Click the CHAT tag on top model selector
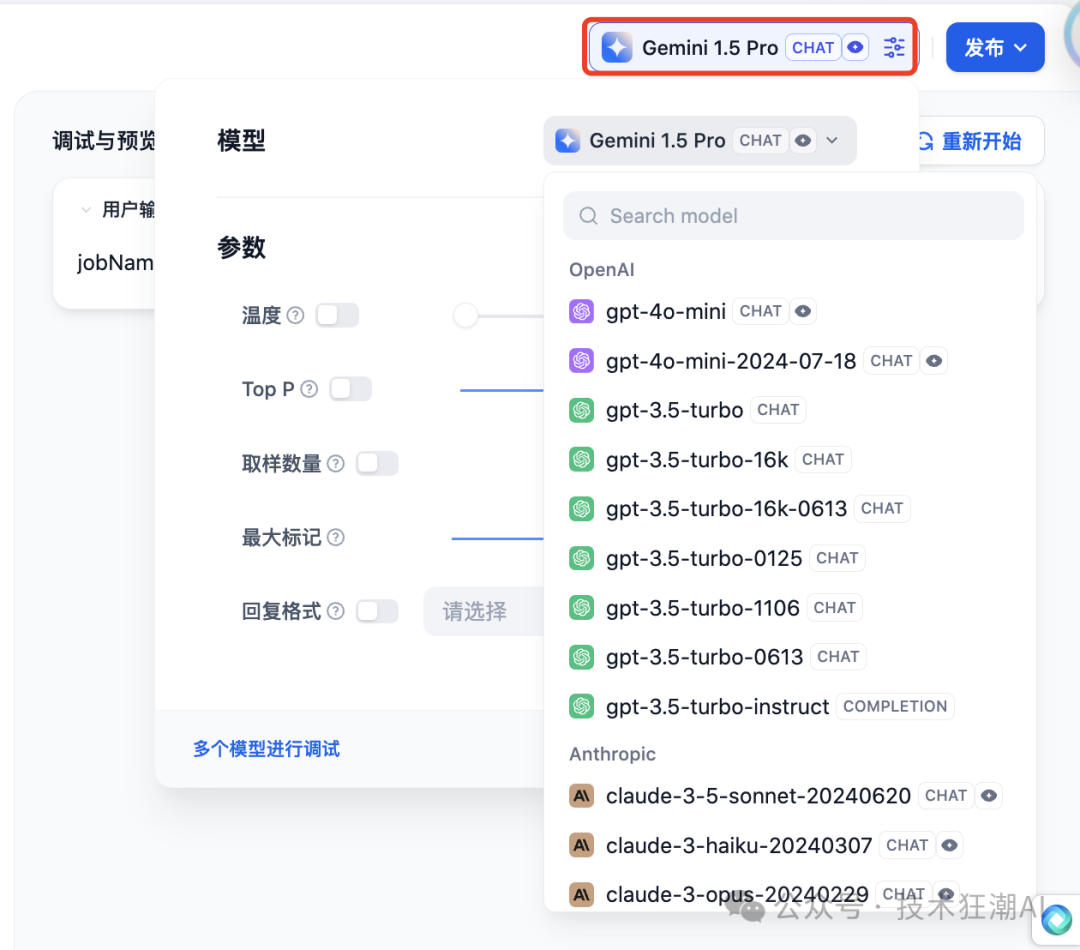Viewport: 1080px width, 950px height. pos(813,48)
